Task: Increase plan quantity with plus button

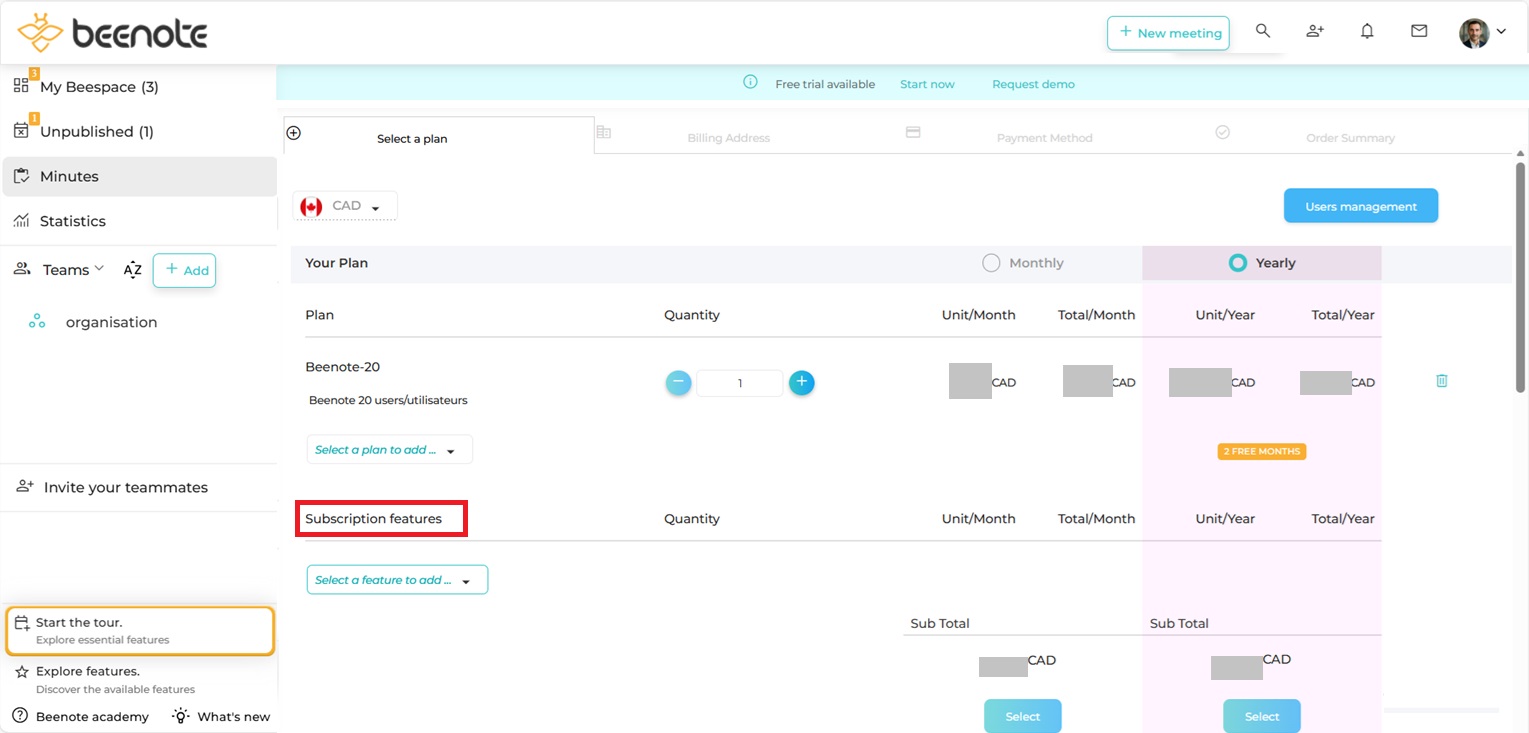Action: tap(801, 382)
